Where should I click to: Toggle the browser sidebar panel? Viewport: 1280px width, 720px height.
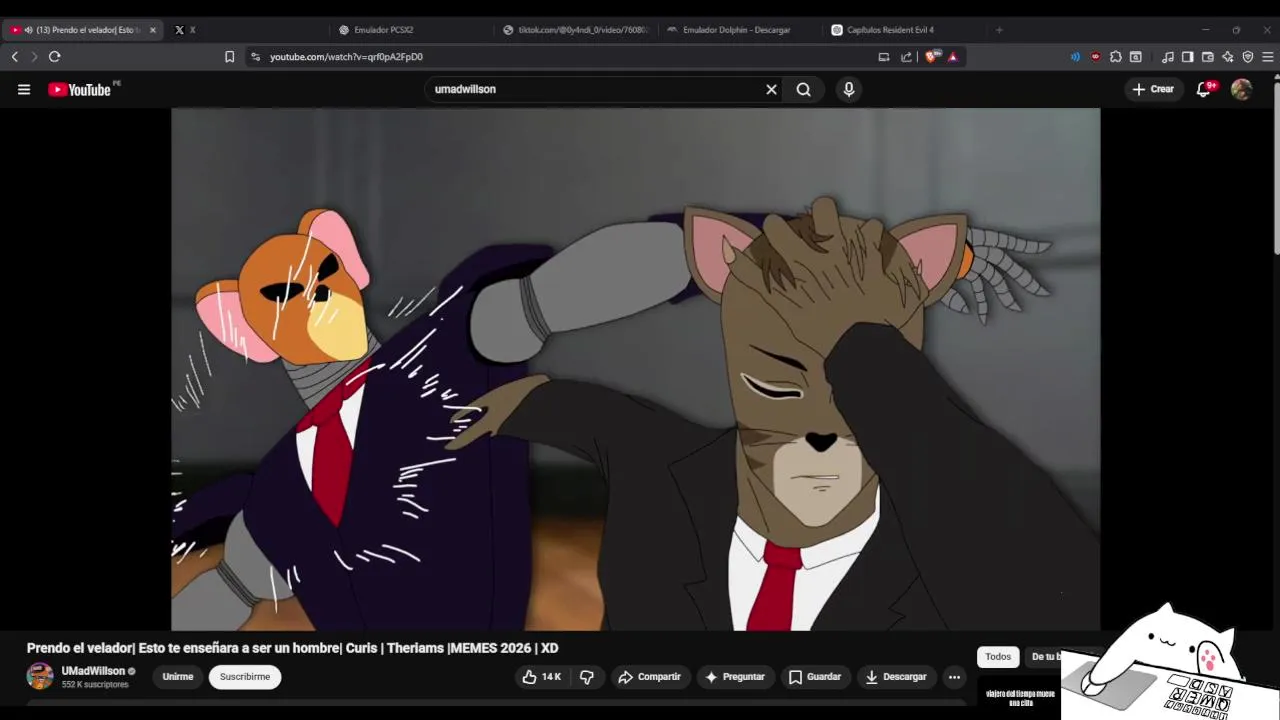point(1188,57)
